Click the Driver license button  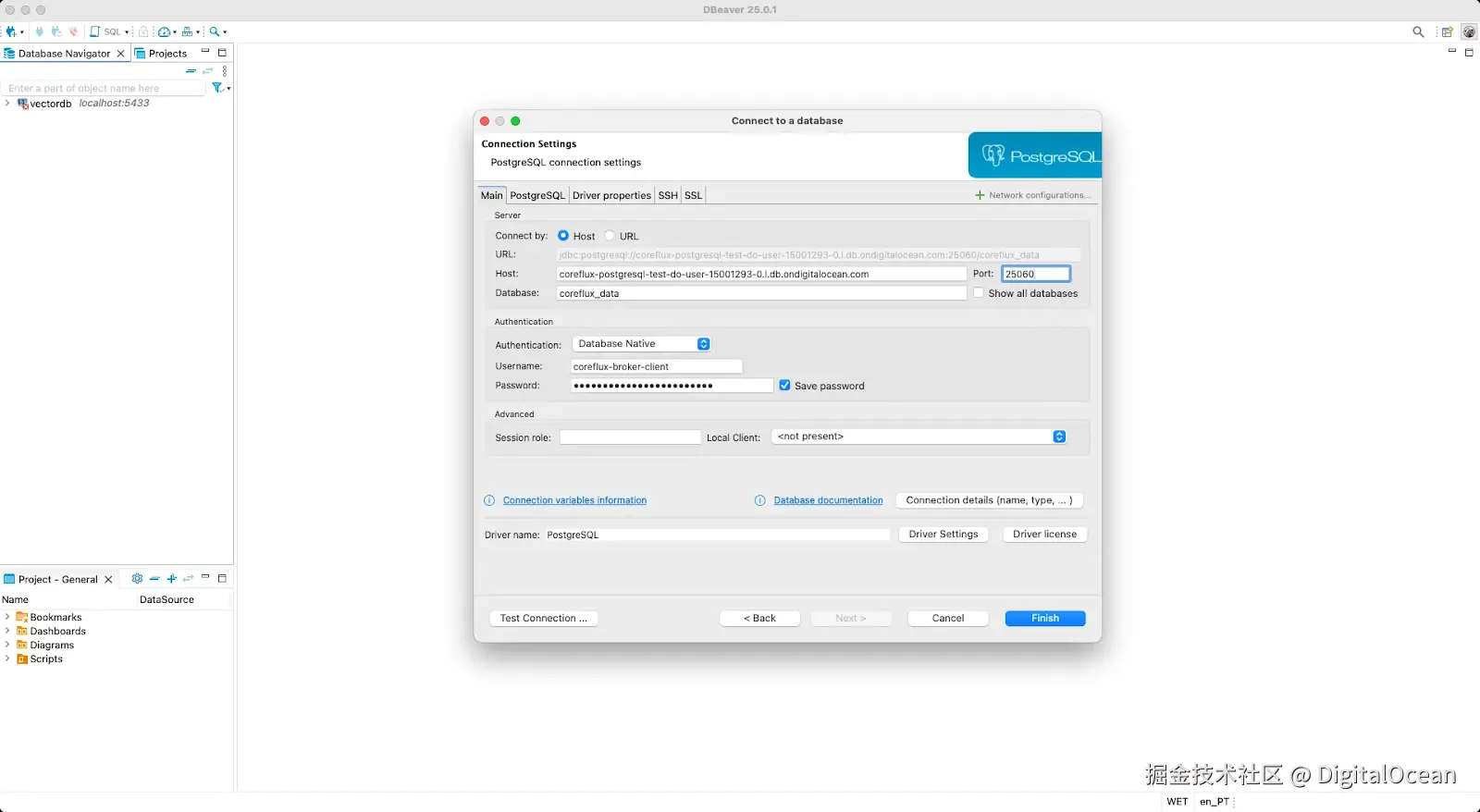[1044, 535]
